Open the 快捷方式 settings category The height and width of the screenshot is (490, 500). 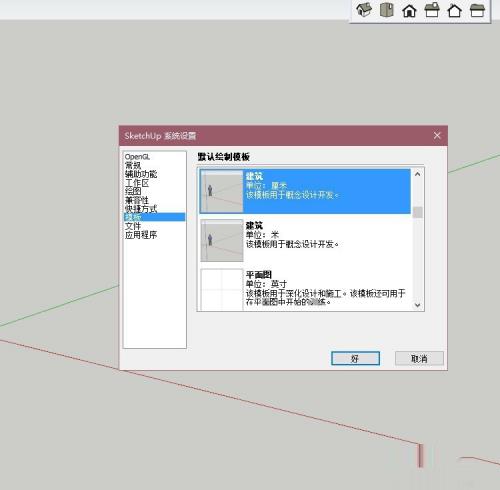[x=141, y=209]
